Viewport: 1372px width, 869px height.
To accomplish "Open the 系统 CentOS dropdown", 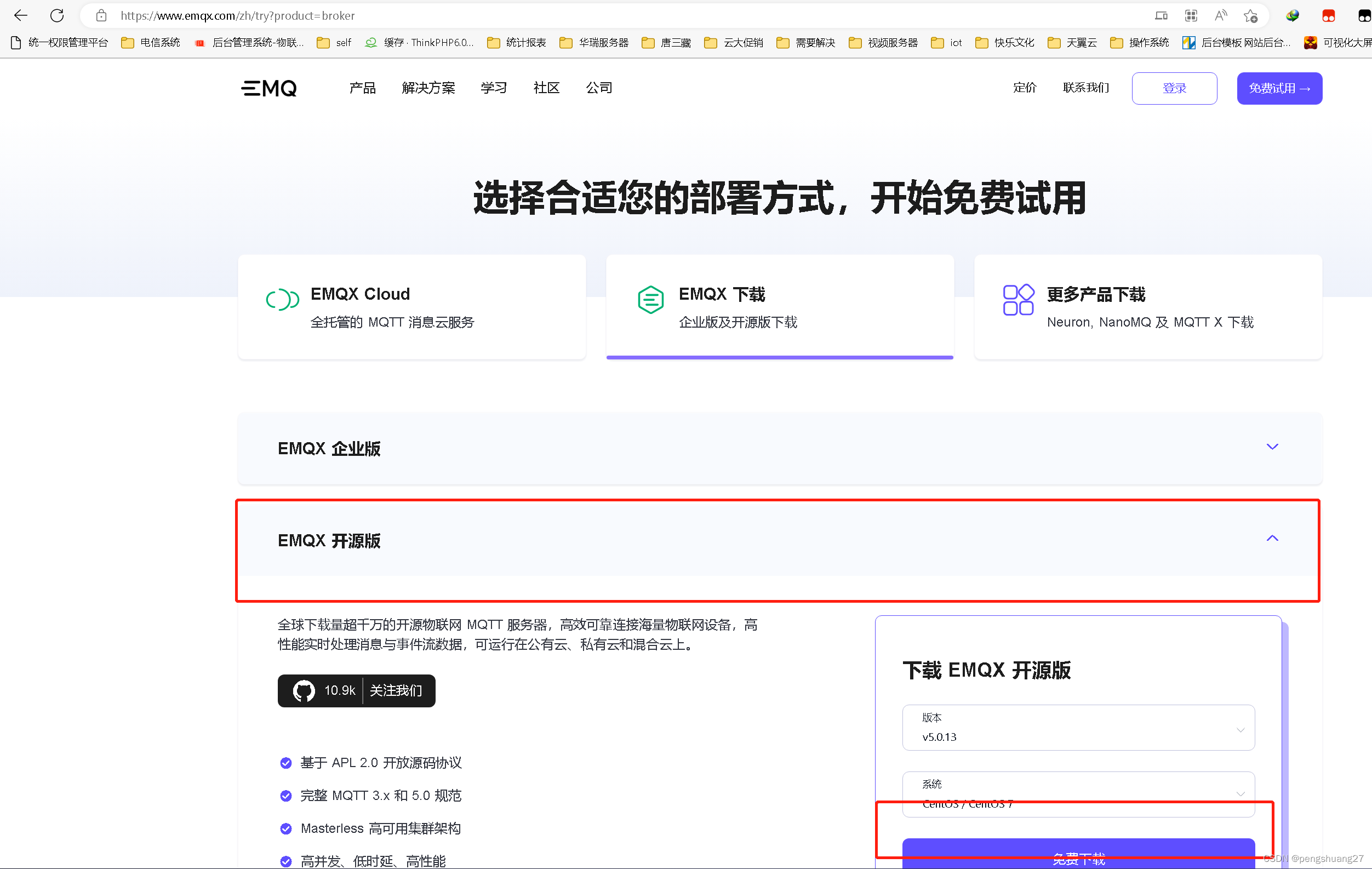I will (1078, 794).
